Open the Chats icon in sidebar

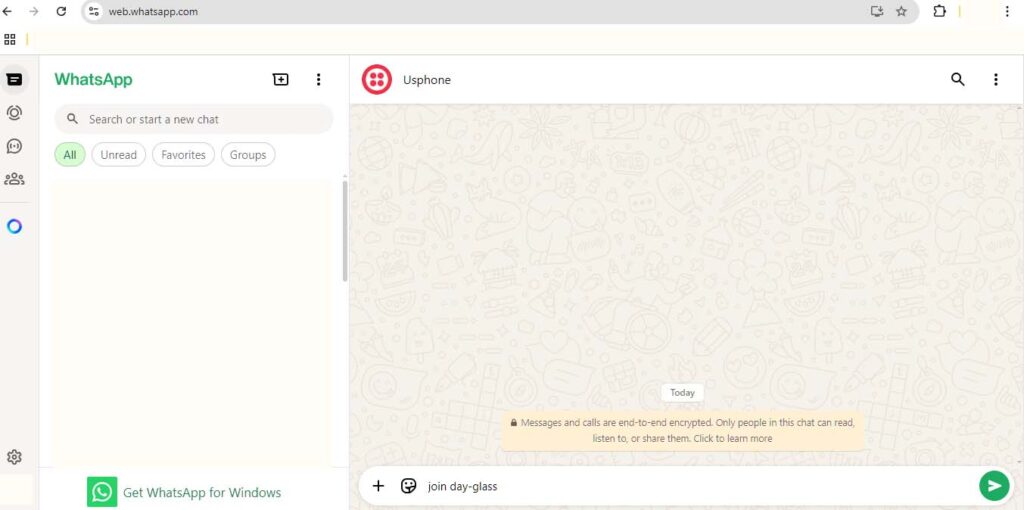tap(14, 80)
